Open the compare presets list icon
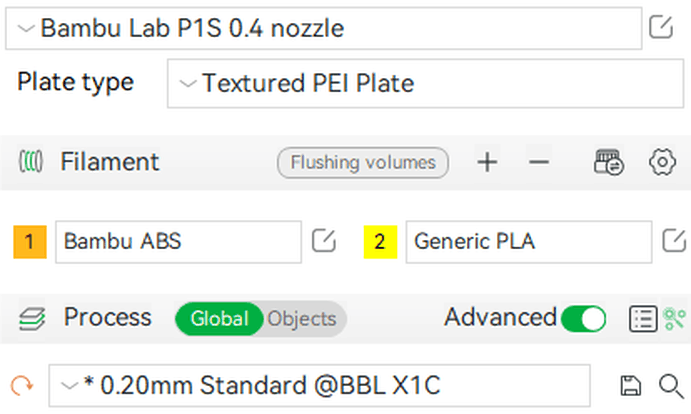Image resolution: width=691 pixels, height=414 pixels. [643, 318]
